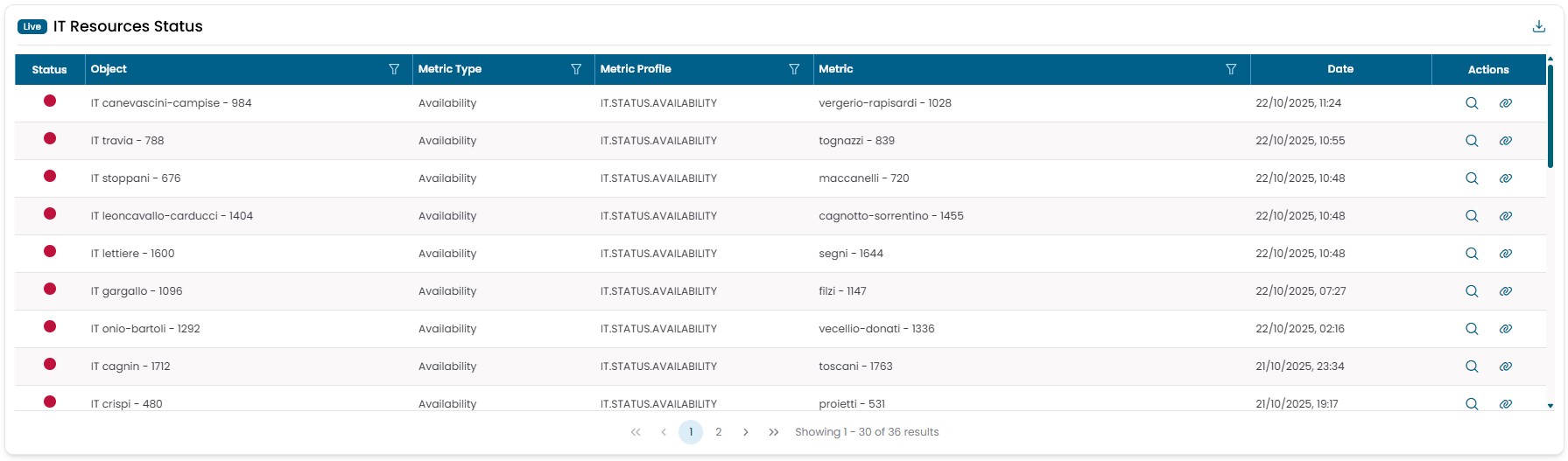Open link icon for IT leoncavallo-carducci row
This screenshot has width=1568, height=461.
pos(1505,216)
